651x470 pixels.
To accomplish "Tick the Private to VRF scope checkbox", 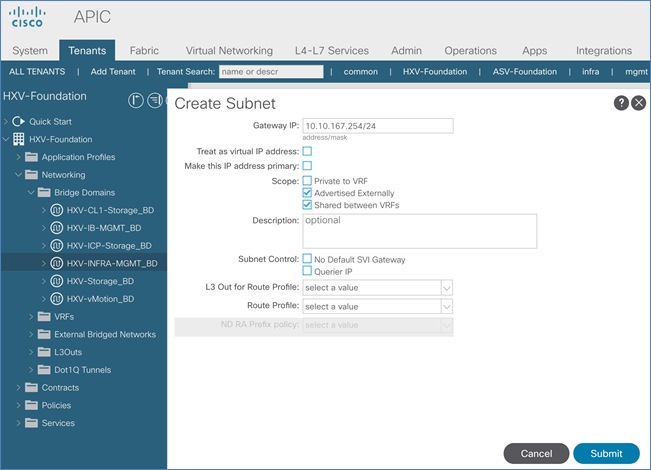I will tap(307, 181).
